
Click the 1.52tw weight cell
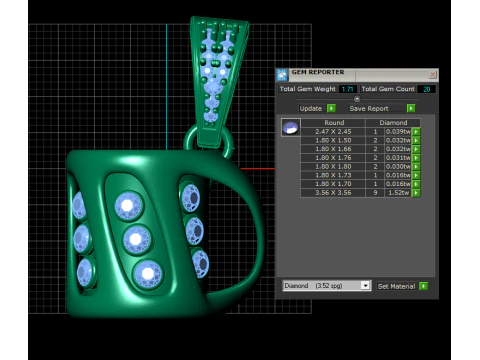pyautogui.click(x=398, y=193)
